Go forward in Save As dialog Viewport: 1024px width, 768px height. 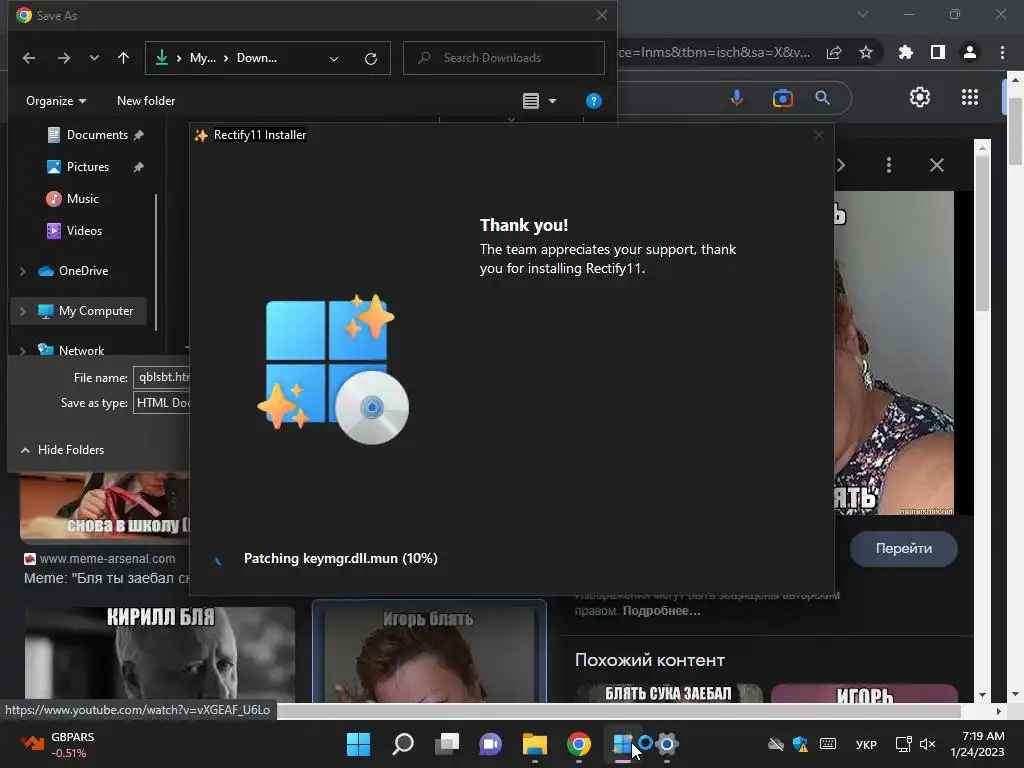63,58
